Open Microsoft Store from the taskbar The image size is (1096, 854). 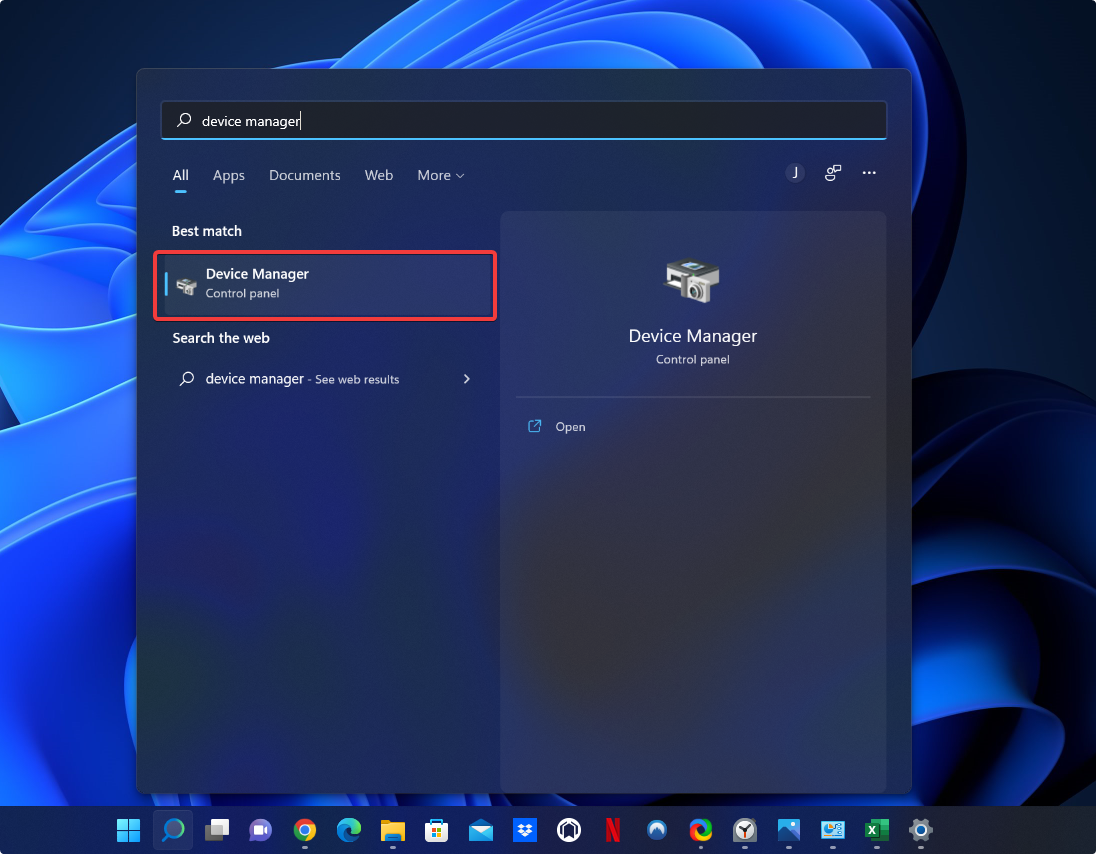[437, 830]
